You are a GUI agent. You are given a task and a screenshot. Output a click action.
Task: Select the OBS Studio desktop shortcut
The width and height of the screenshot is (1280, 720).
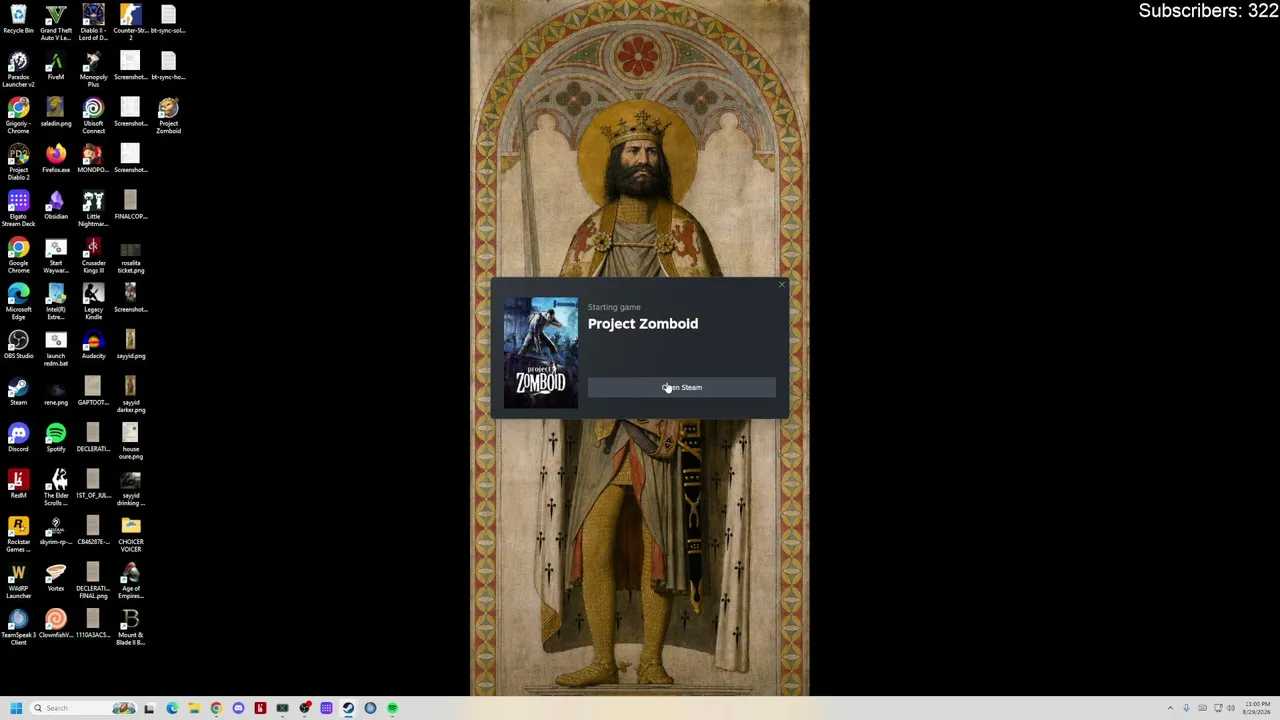click(18, 345)
